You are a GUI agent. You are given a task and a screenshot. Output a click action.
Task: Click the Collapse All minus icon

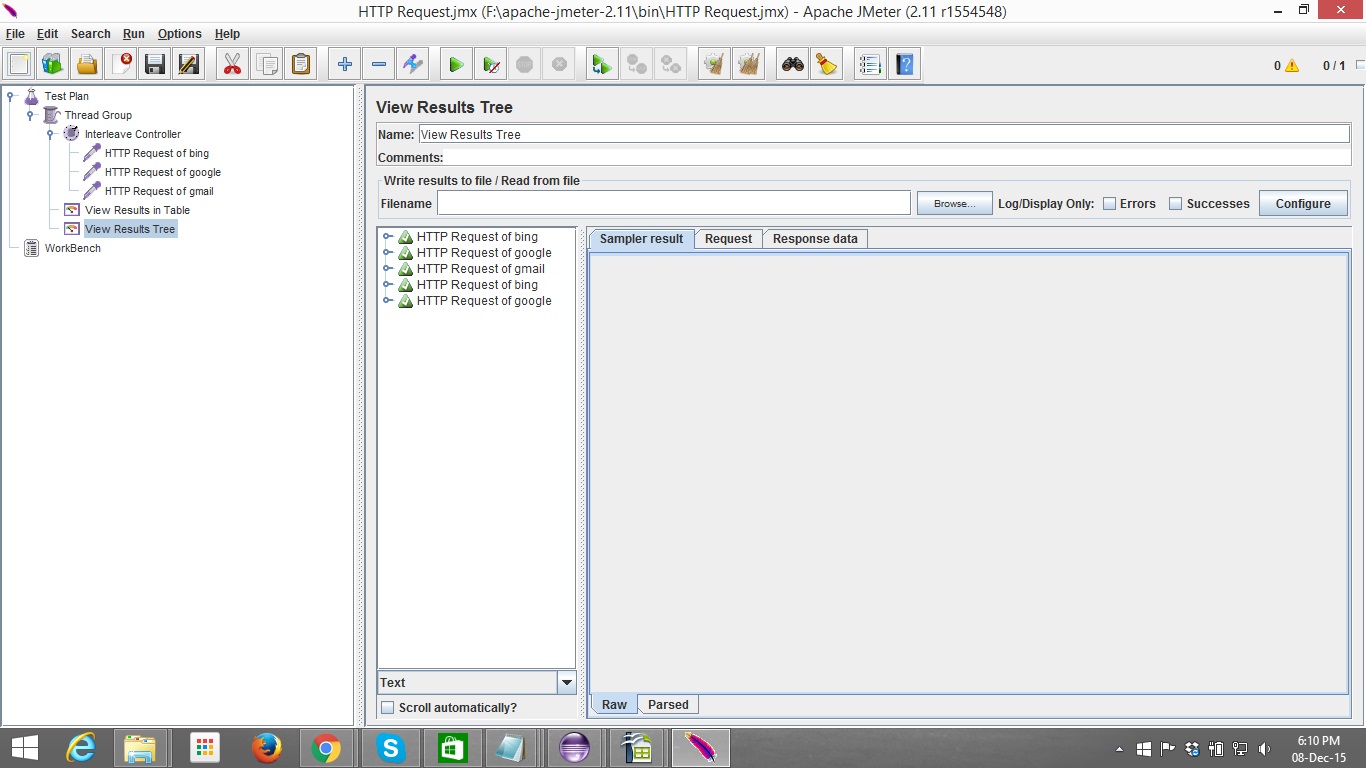pyautogui.click(x=379, y=65)
